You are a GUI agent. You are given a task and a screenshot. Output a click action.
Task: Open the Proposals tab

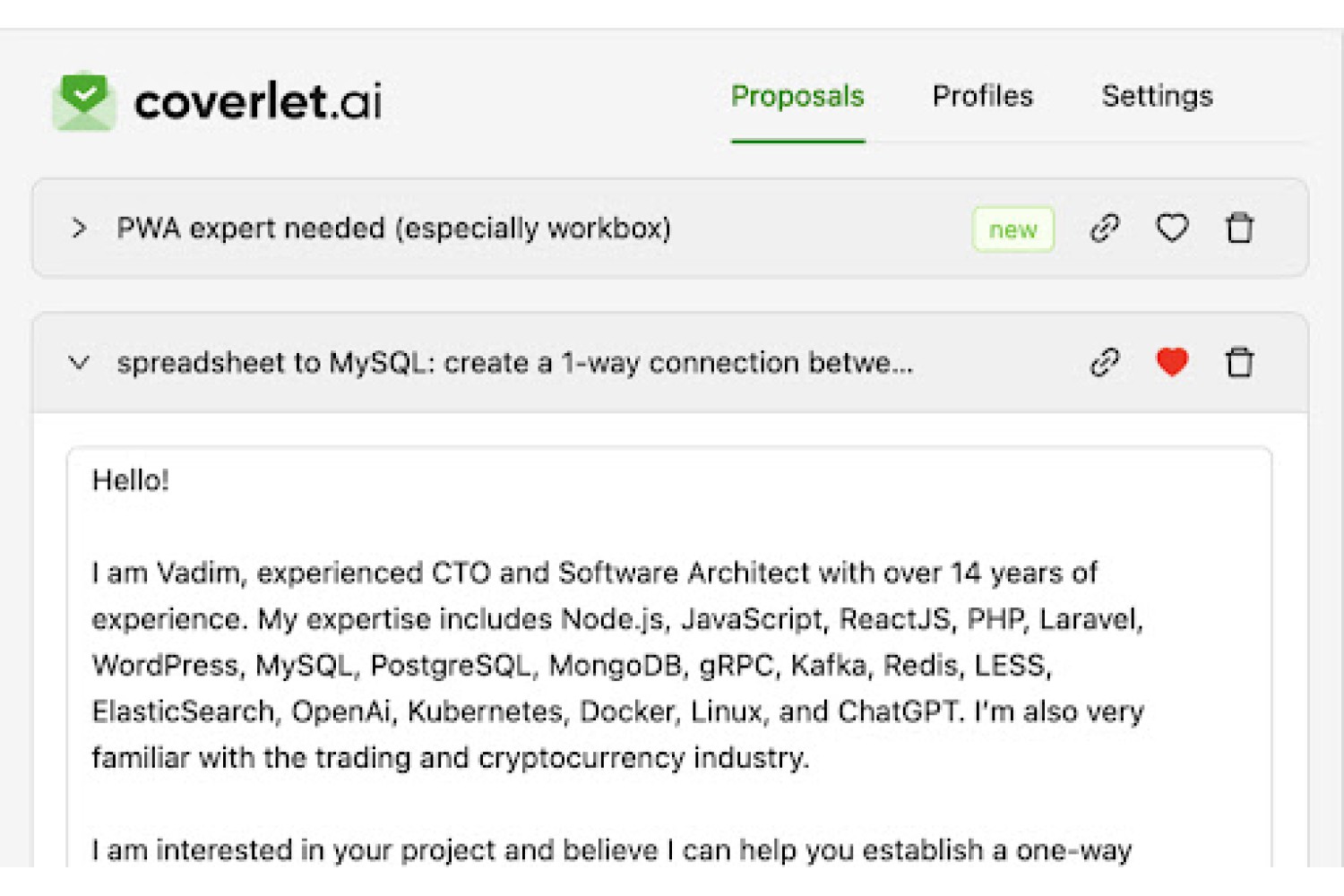point(797,96)
